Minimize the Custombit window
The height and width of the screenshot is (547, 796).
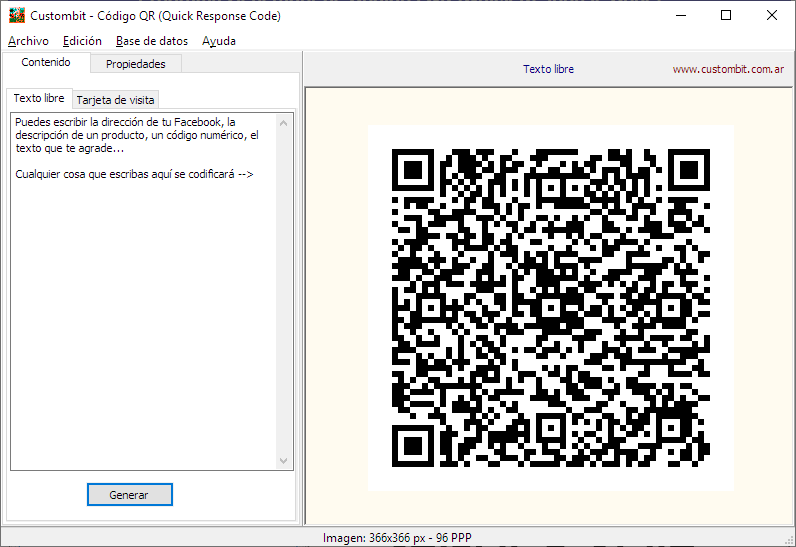[681, 16]
